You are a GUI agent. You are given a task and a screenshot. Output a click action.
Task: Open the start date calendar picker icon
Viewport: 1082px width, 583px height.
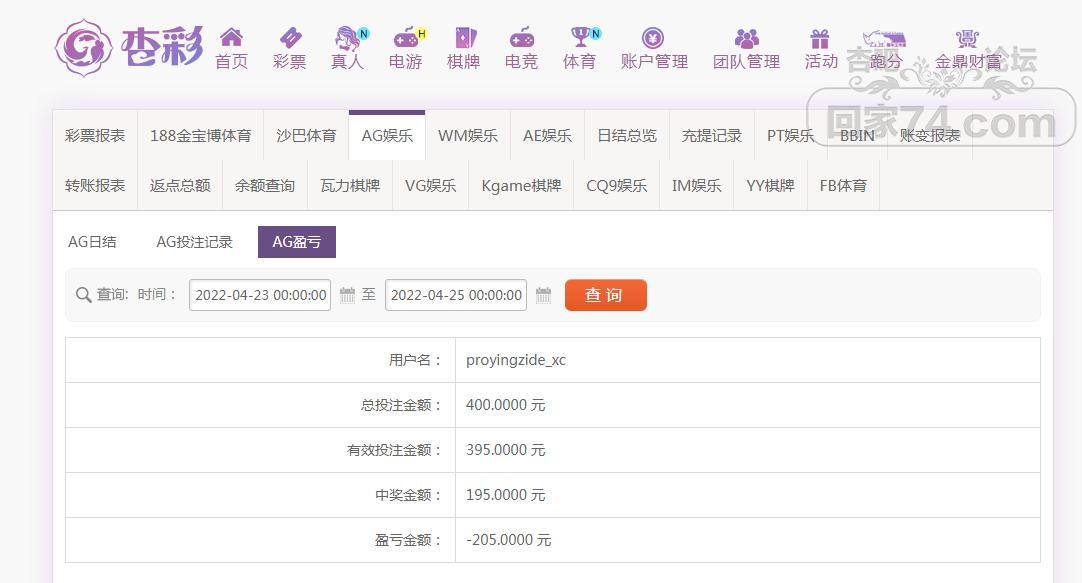coord(348,295)
